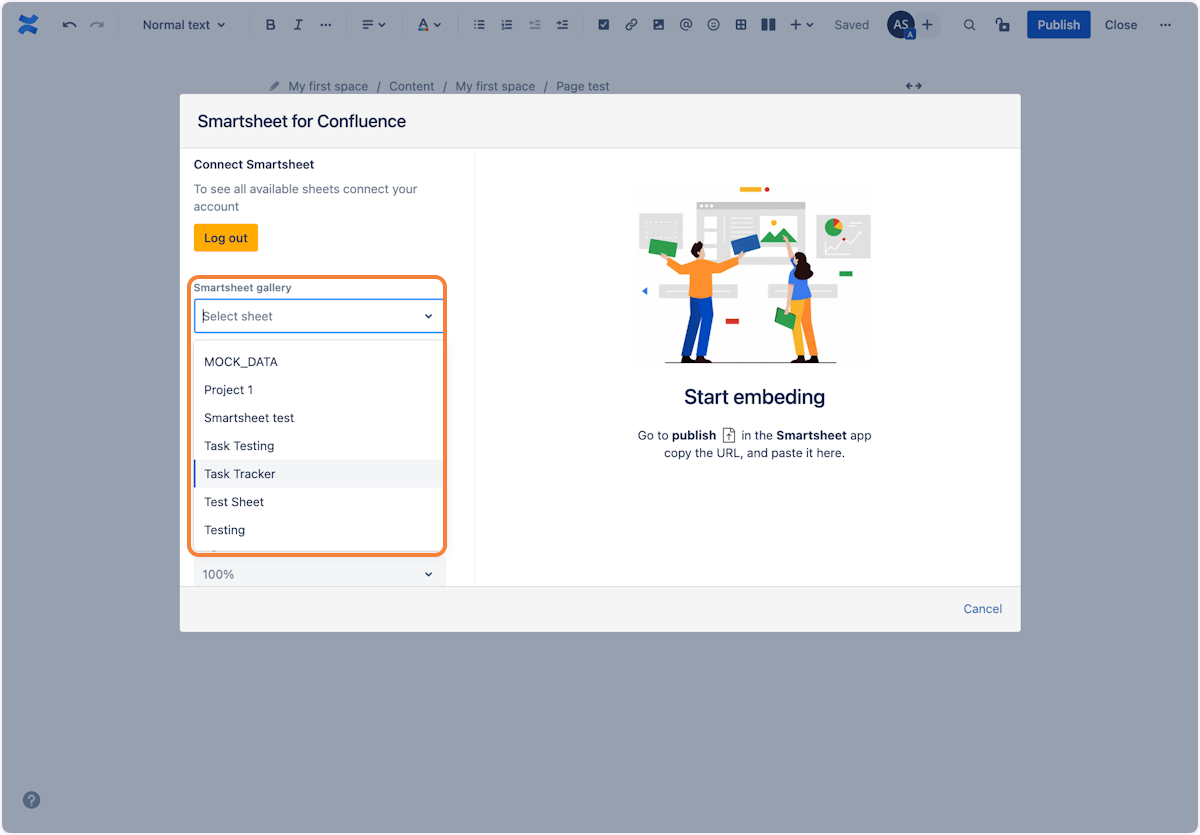Insert an @ mention
This screenshot has height=835, width=1200.
686,25
